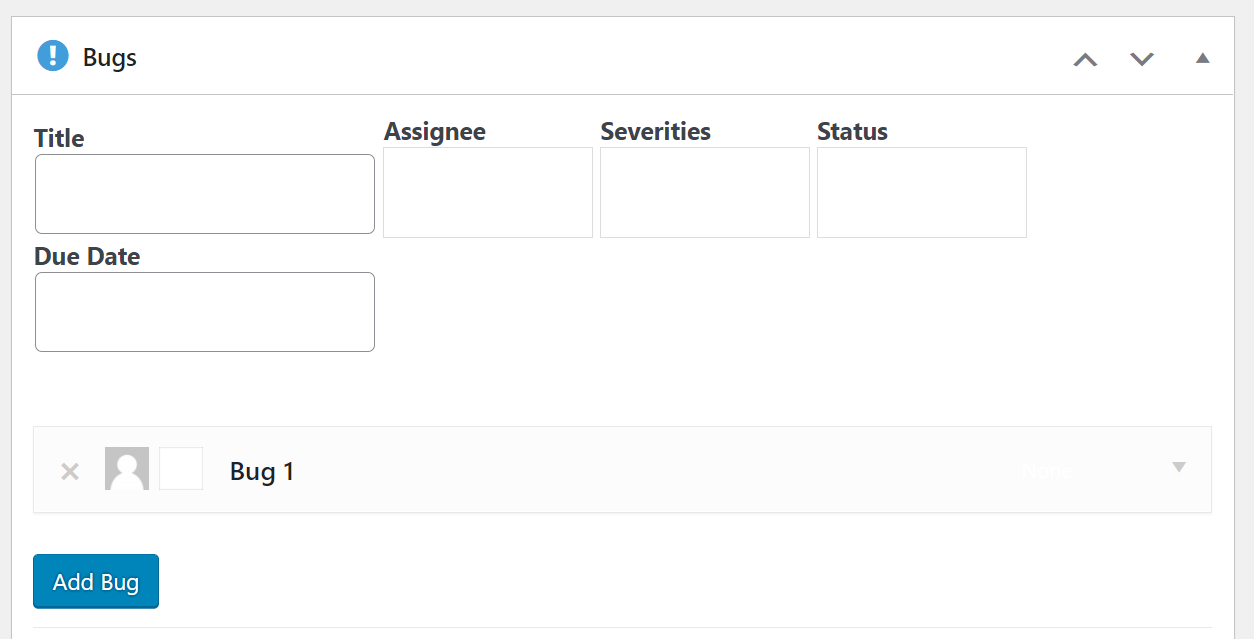Expand the Bug 1 row details arrow
The width and height of the screenshot is (1254, 639).
(1179, 467)
